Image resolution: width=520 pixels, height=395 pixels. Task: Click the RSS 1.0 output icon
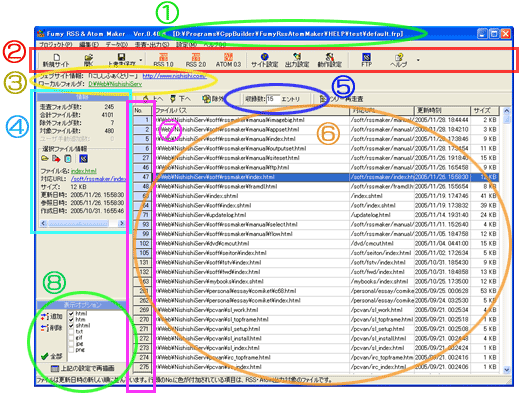[x=163, y=60]
